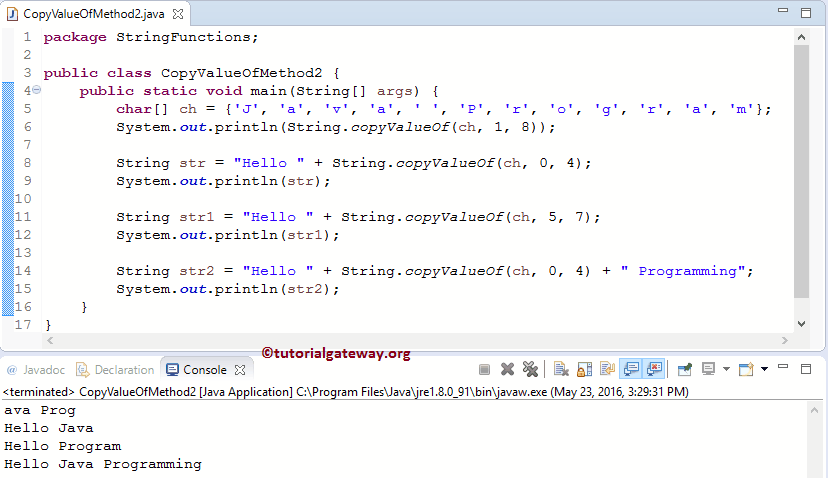Click 'println(str2)' on line 15
This screenshot has height=478, width=828.
(x=272, y=289)
